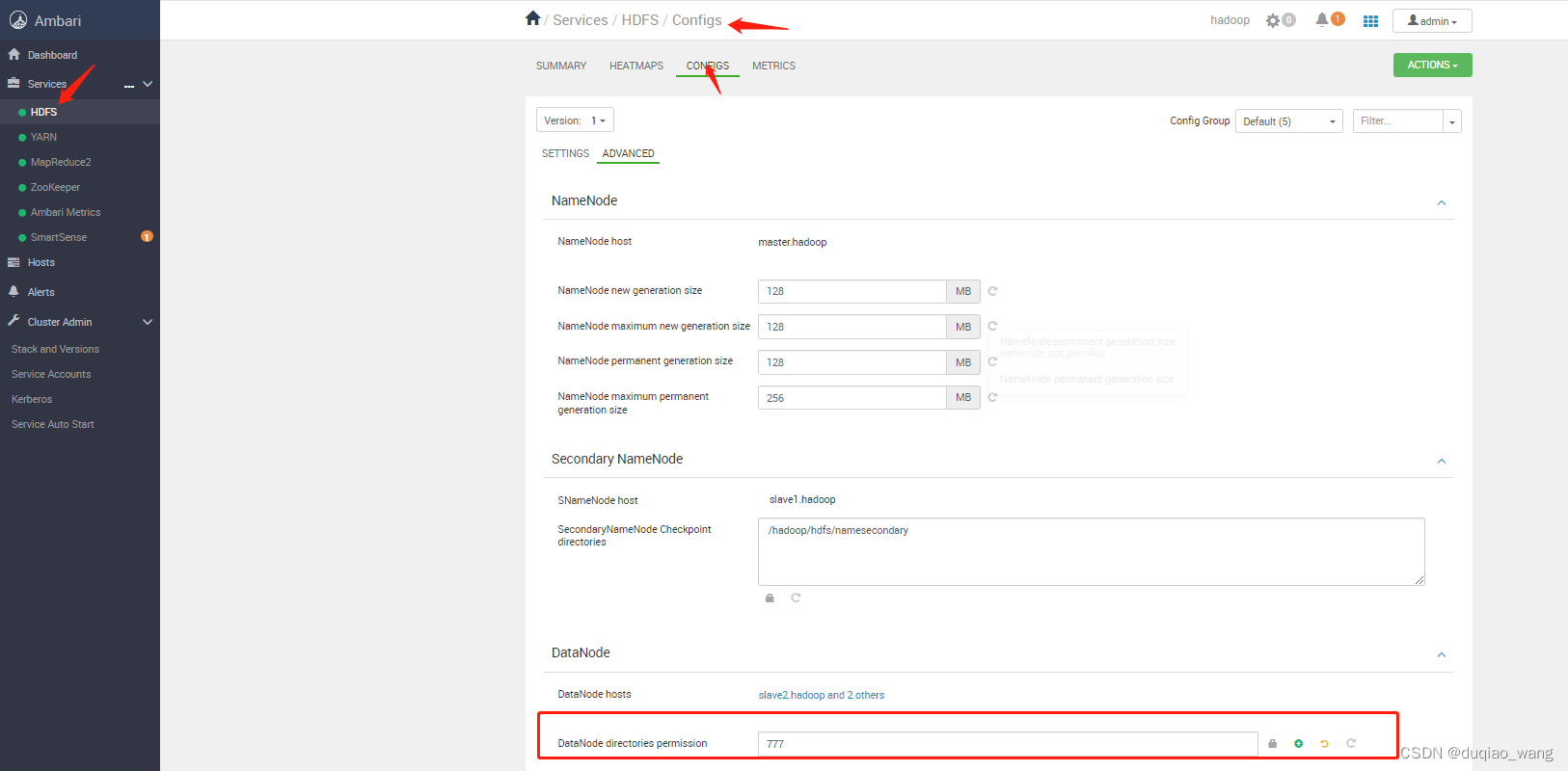The width and height of the screenshot is (1568, 771).
Task: Open the admin user dropdown
Action: tap(1432, 21)
